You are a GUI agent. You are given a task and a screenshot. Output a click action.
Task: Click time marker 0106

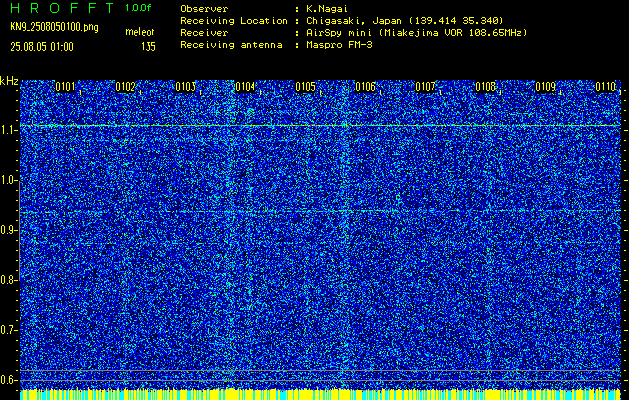coord(365,87)
